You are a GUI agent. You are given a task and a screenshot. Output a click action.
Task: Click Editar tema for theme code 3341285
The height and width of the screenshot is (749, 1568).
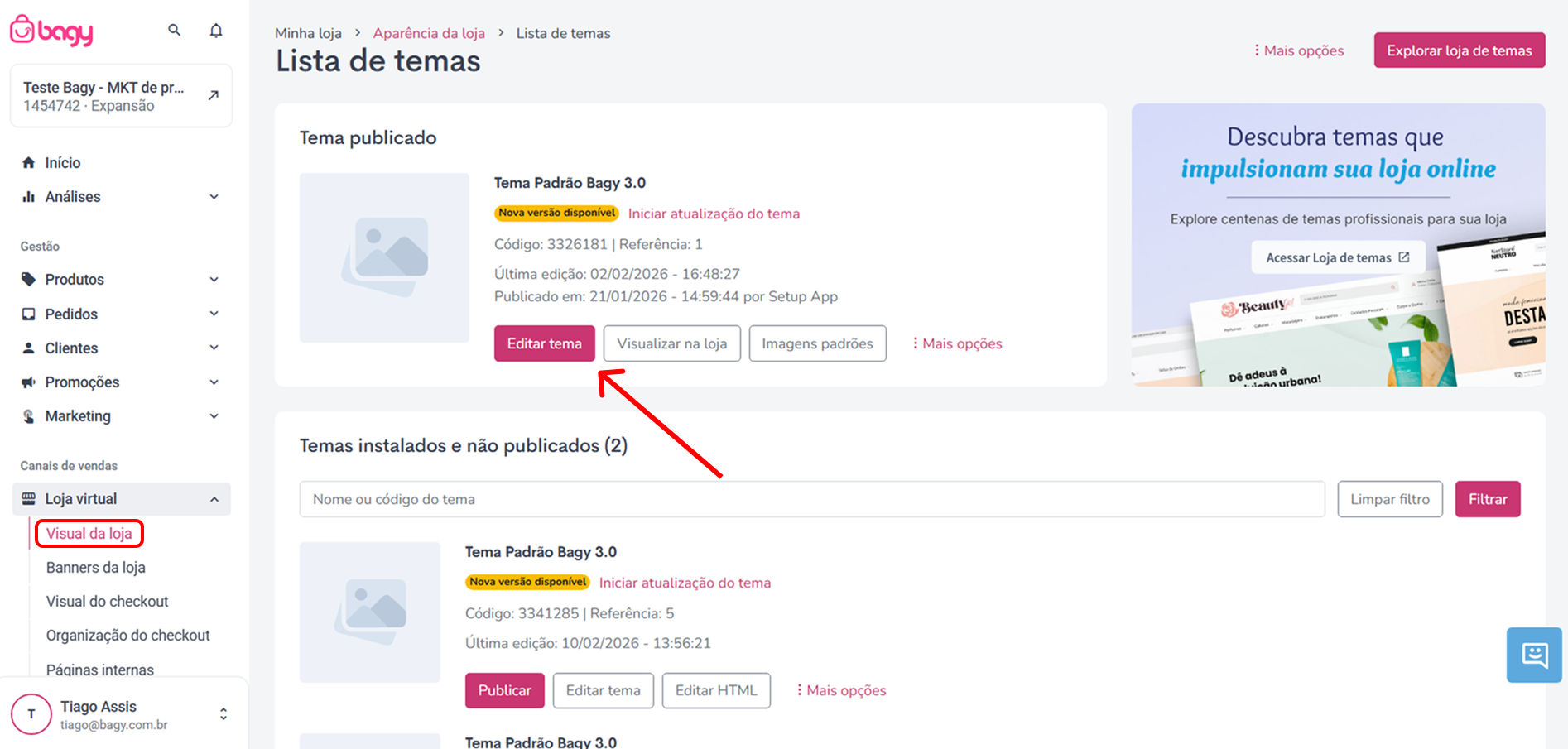(604, 690)
